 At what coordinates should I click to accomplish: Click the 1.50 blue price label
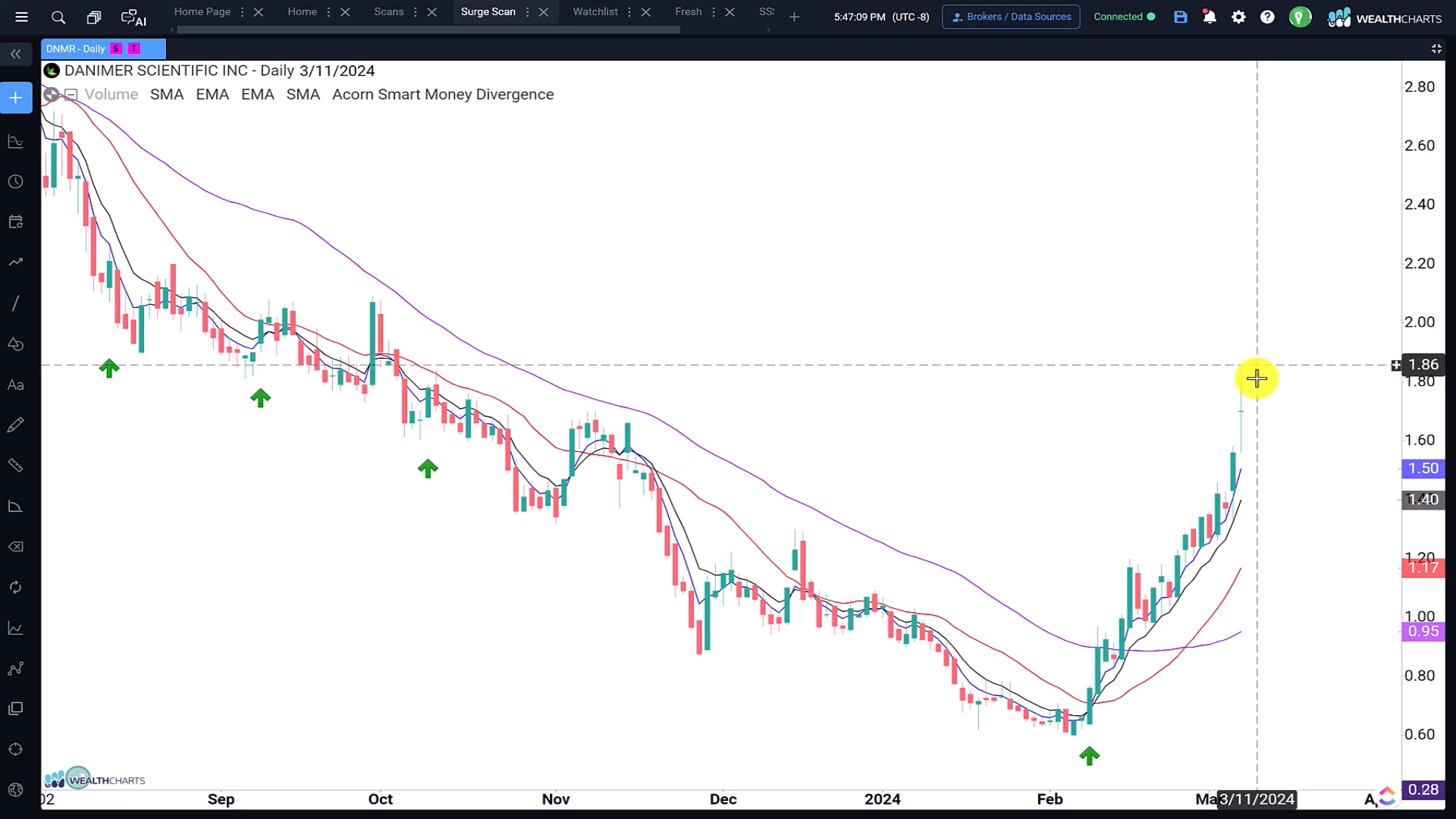click(1423, 469)
